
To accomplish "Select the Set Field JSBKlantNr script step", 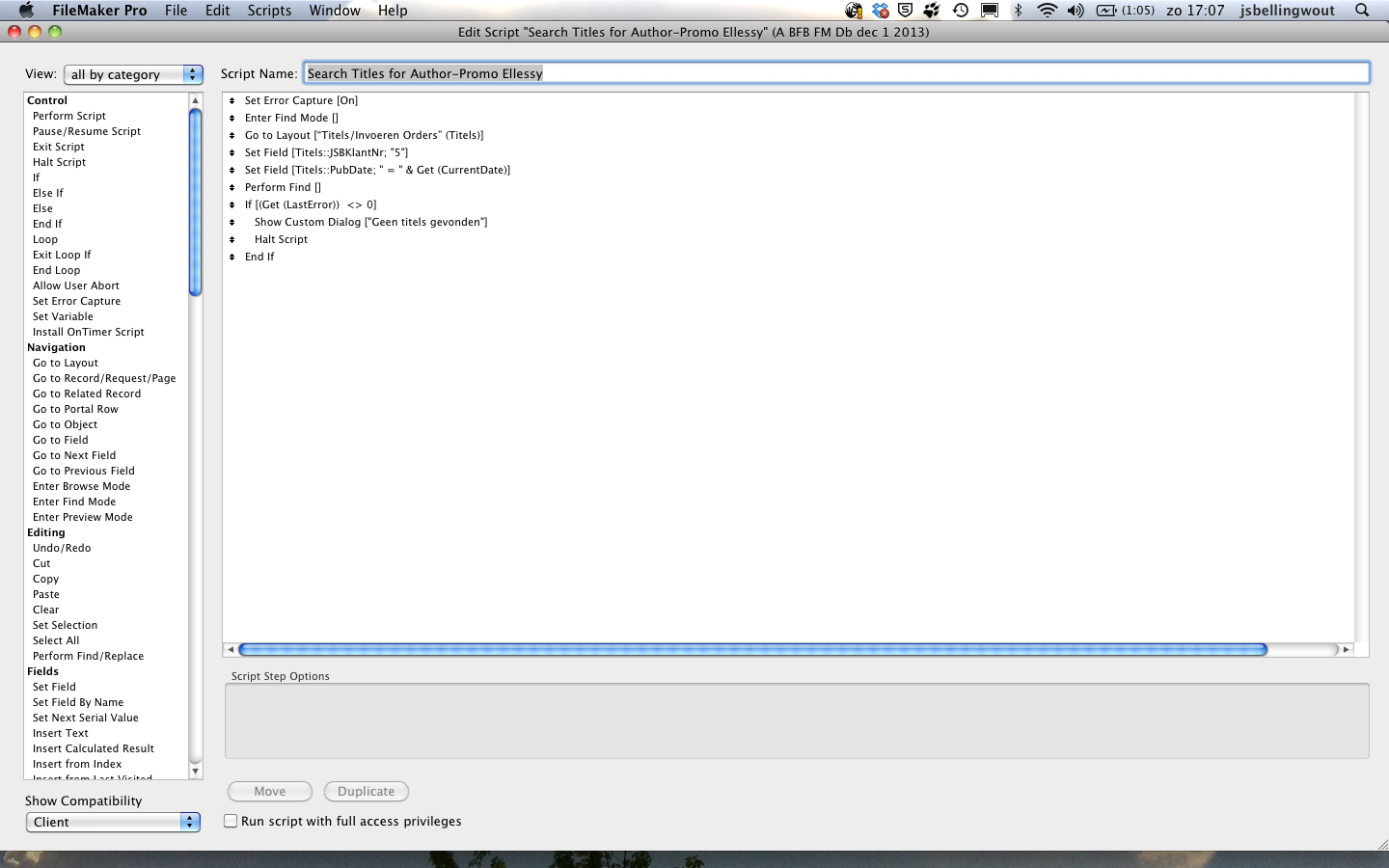I will click(x=326, y=152).
